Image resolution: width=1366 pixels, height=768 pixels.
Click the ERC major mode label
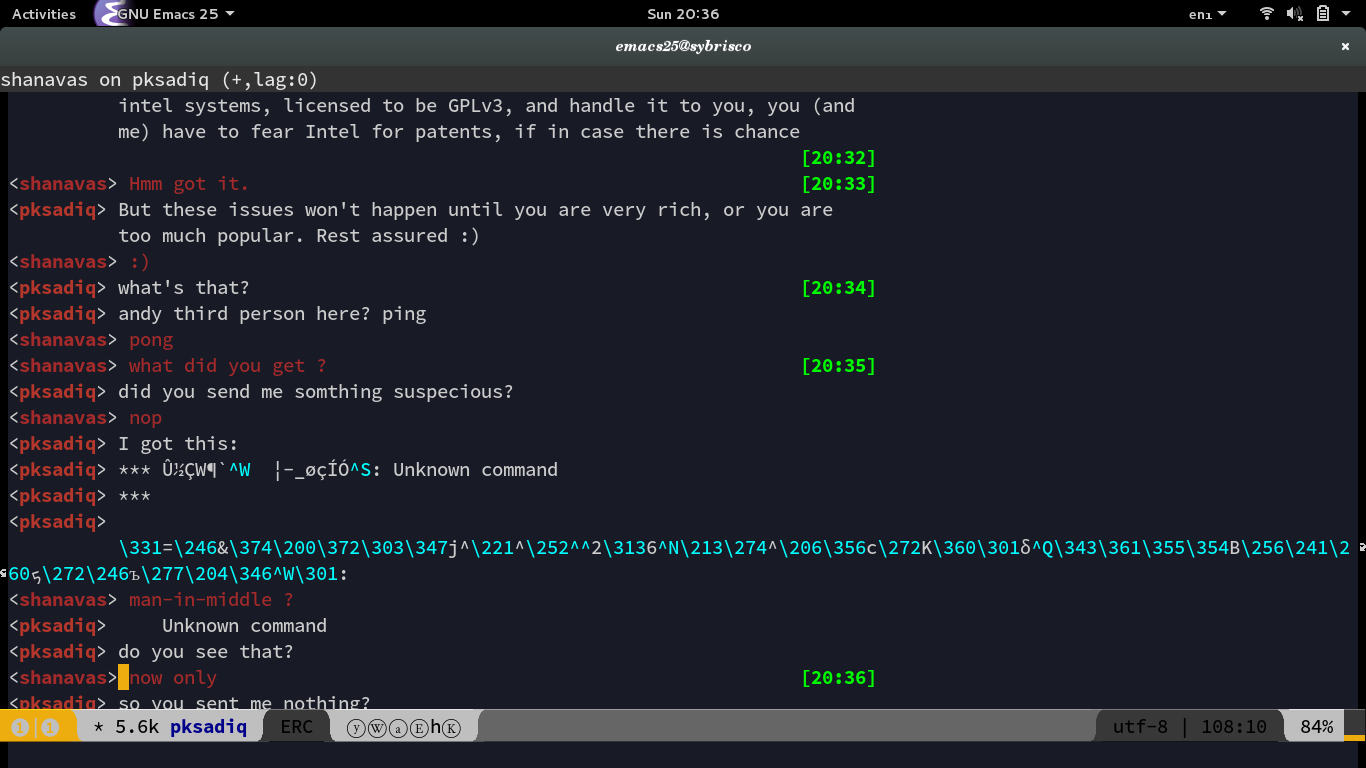pos(296,727)
